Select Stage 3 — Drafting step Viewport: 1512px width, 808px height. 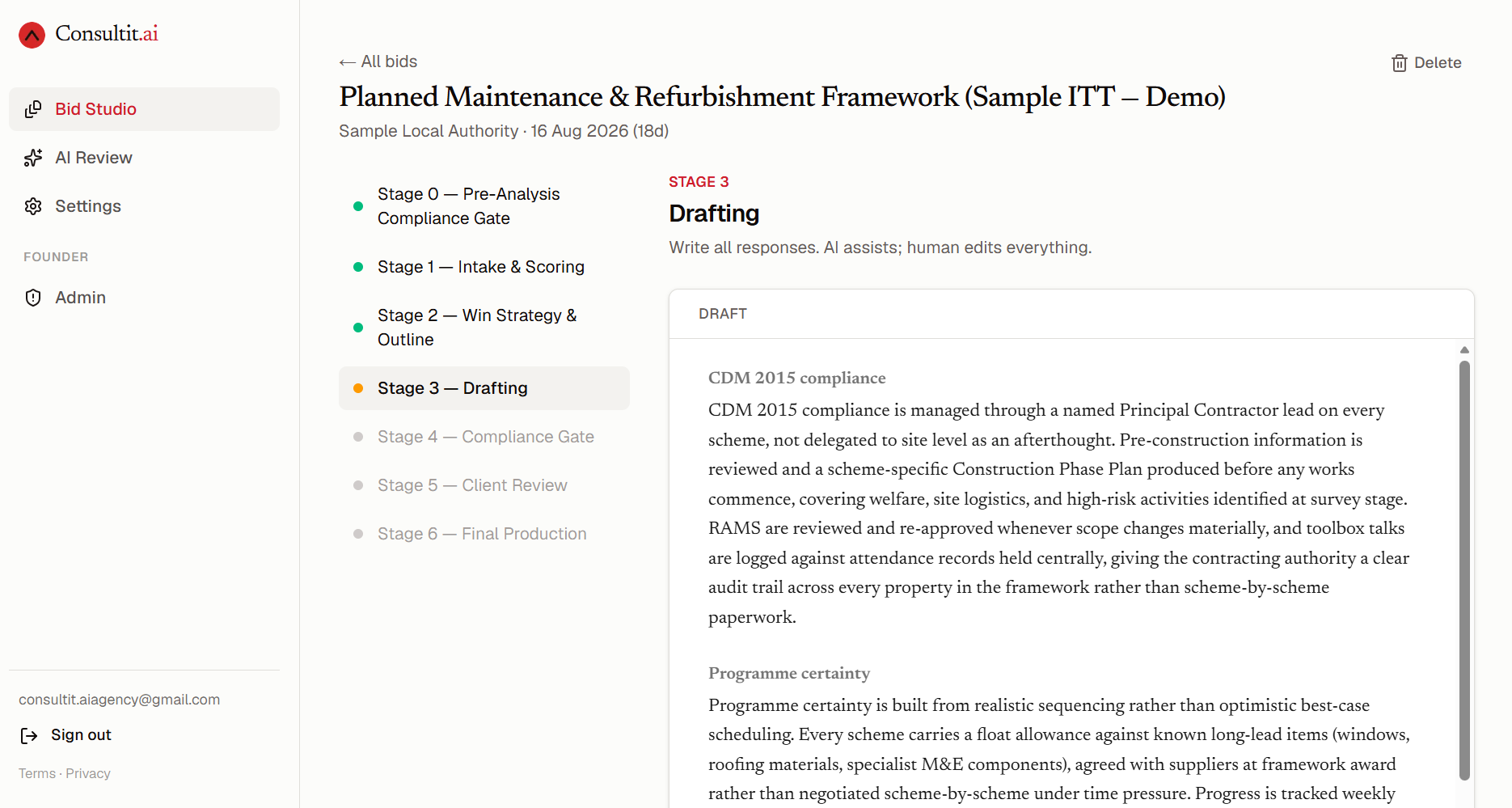point(484,388)
